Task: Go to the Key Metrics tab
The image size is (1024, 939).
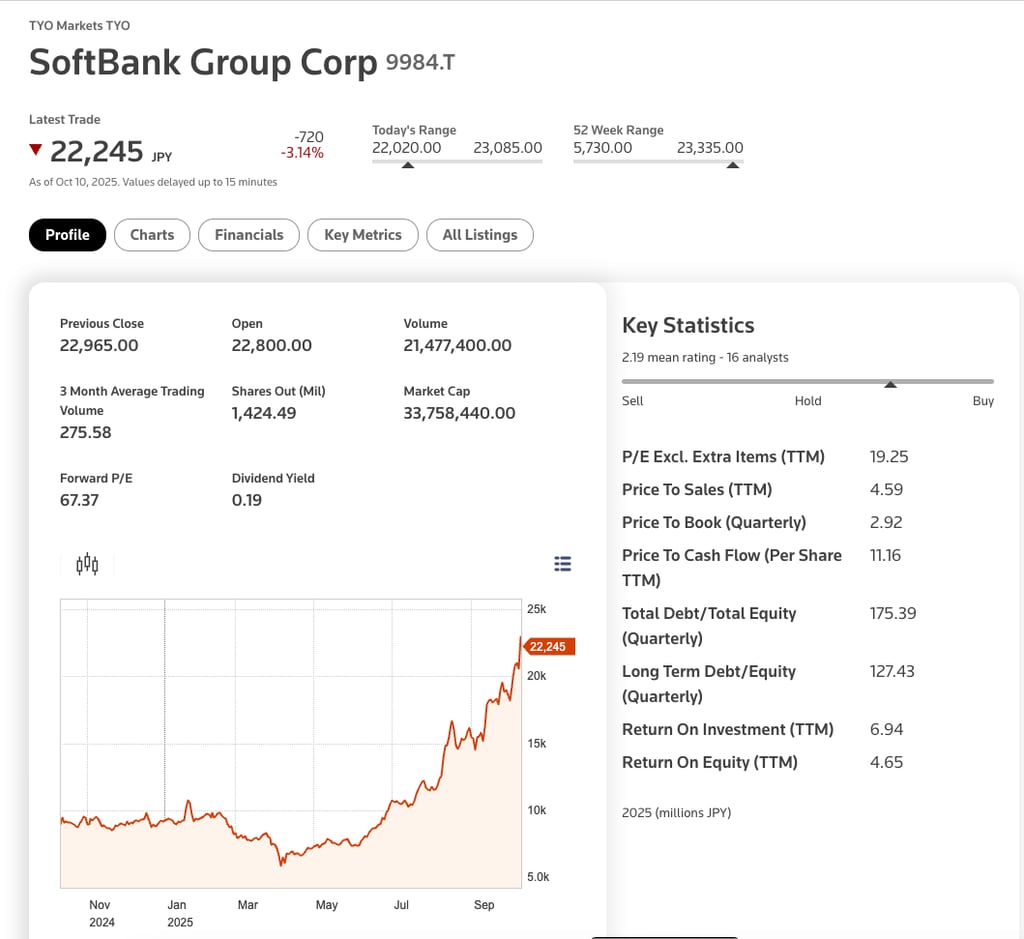Action: click(363, 235)
